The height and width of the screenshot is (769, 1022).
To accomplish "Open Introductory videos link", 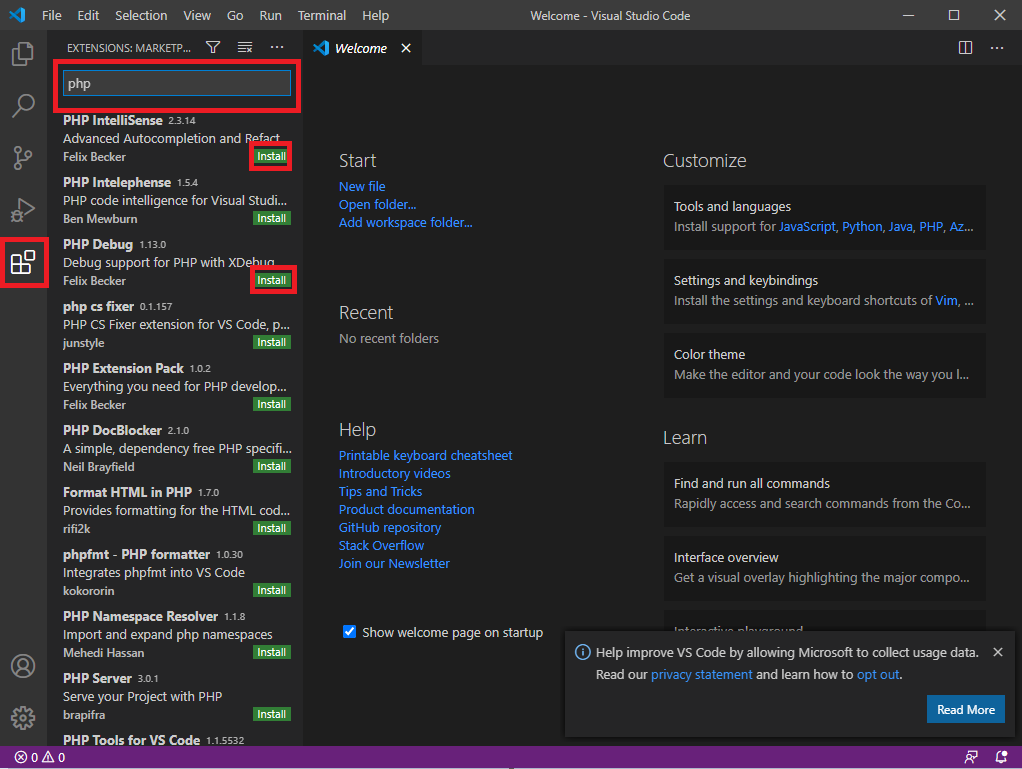I will pyautogui.click(x=394, y=474).
